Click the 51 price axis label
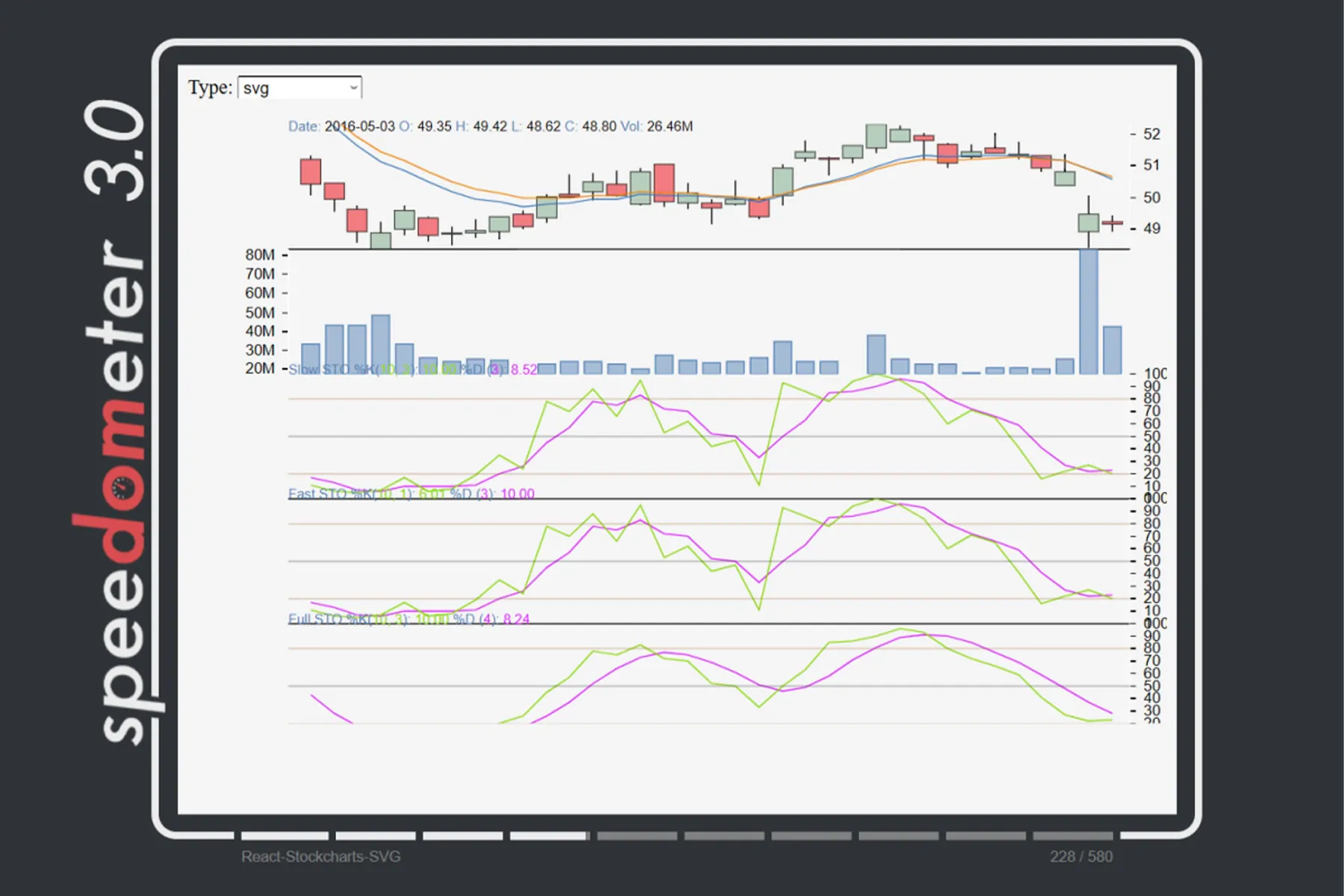 (1151, 165)
